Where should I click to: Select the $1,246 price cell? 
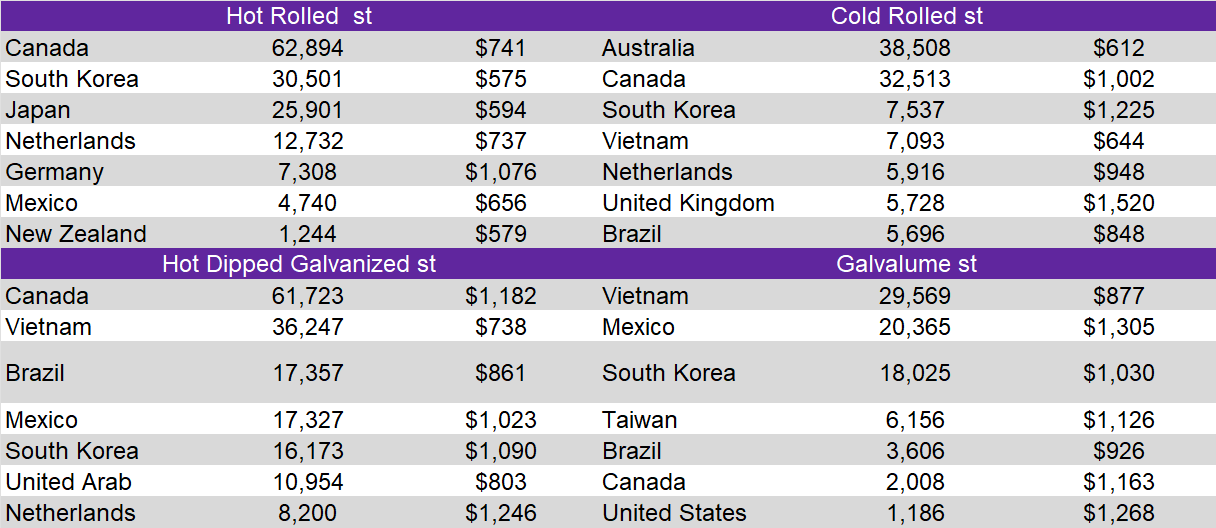coord(500,513)
